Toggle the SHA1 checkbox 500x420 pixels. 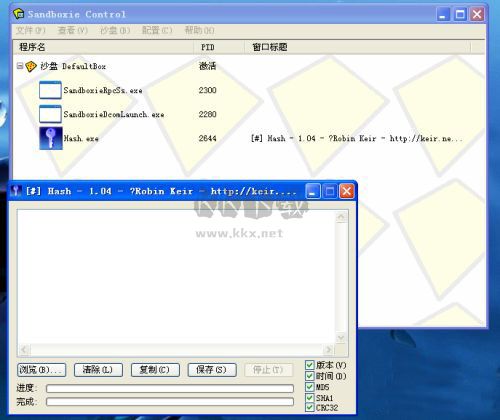point(310,398)
